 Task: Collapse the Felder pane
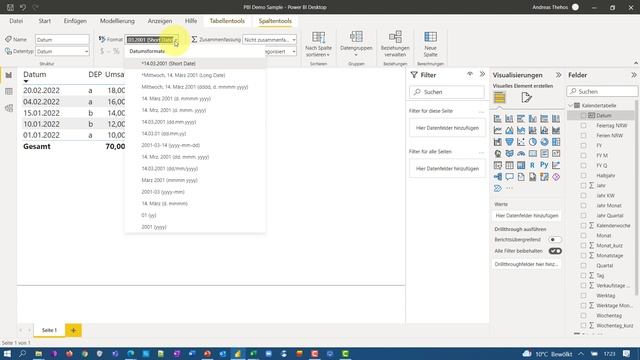pyautogui.click(x=633, y=75)
